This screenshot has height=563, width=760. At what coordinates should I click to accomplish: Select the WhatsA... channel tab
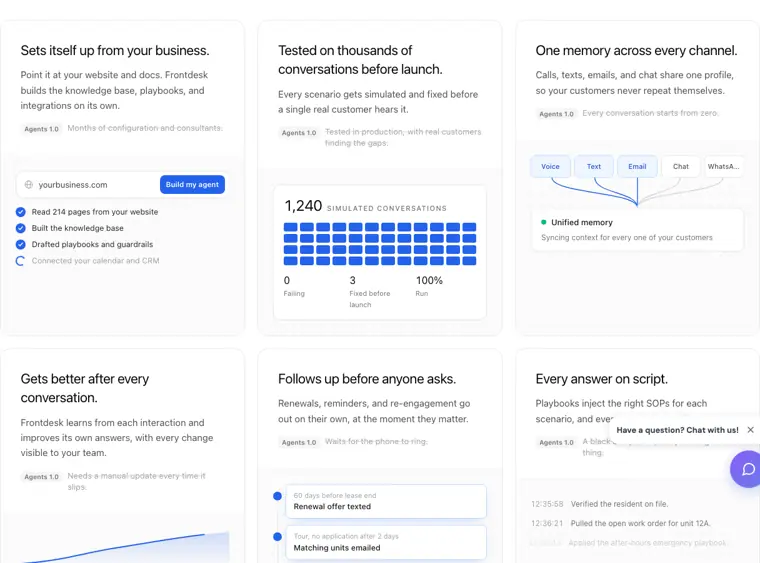pos(724,166)
